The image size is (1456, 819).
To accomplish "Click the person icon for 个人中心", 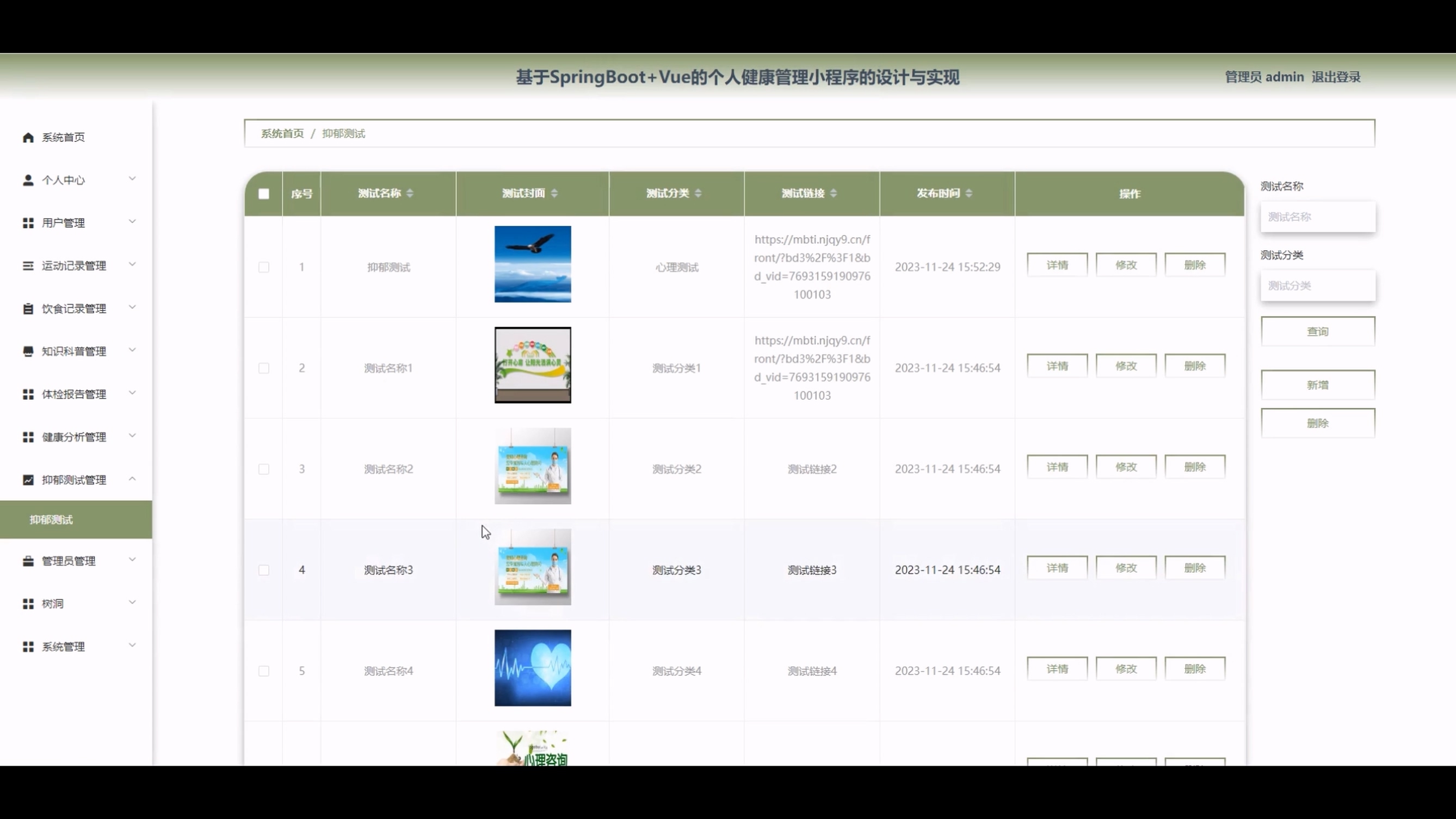I will coord(28,180).
